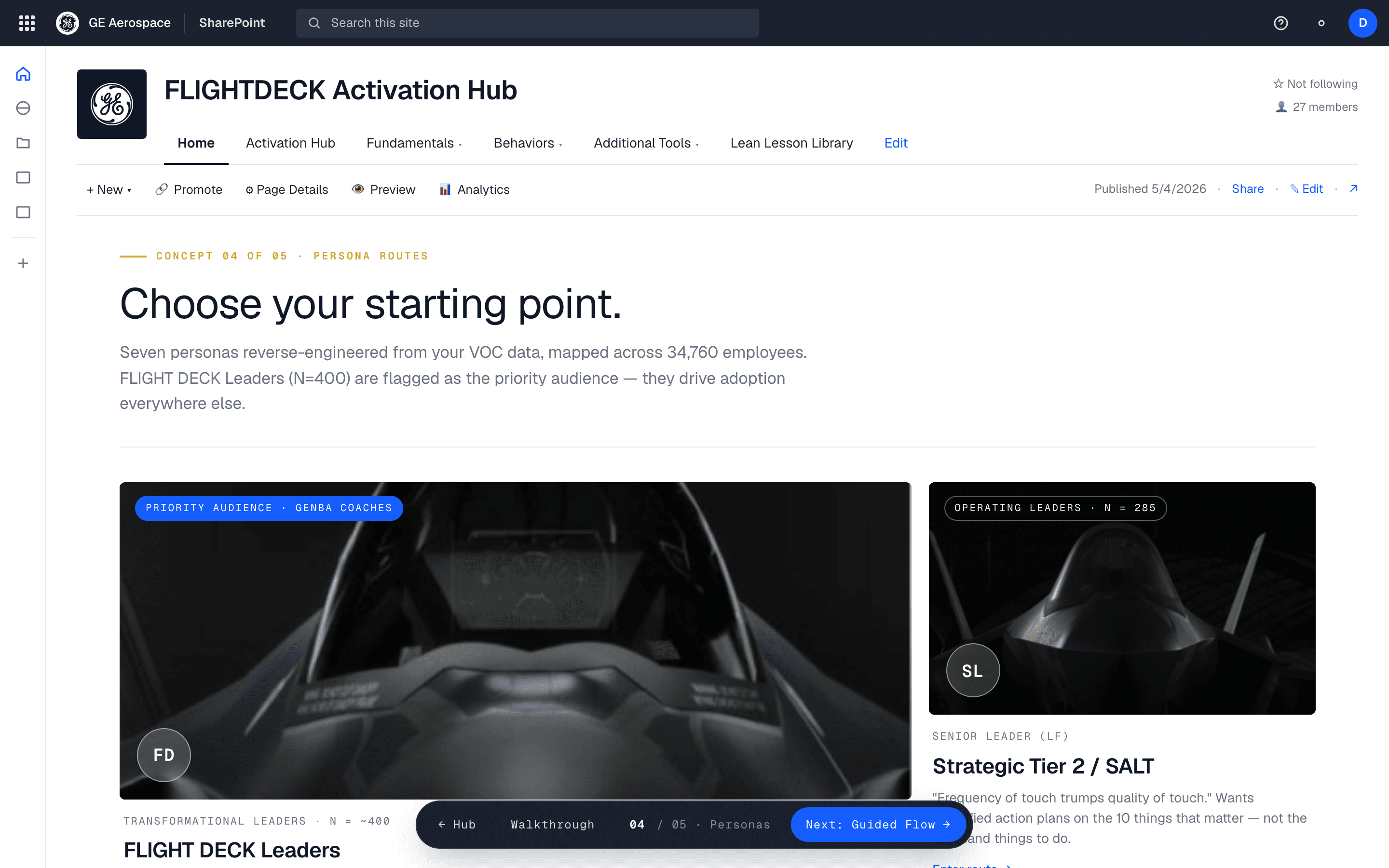Click the expand arrow icon at top right
This screenshot has height=868, width=1389.
1353,188
